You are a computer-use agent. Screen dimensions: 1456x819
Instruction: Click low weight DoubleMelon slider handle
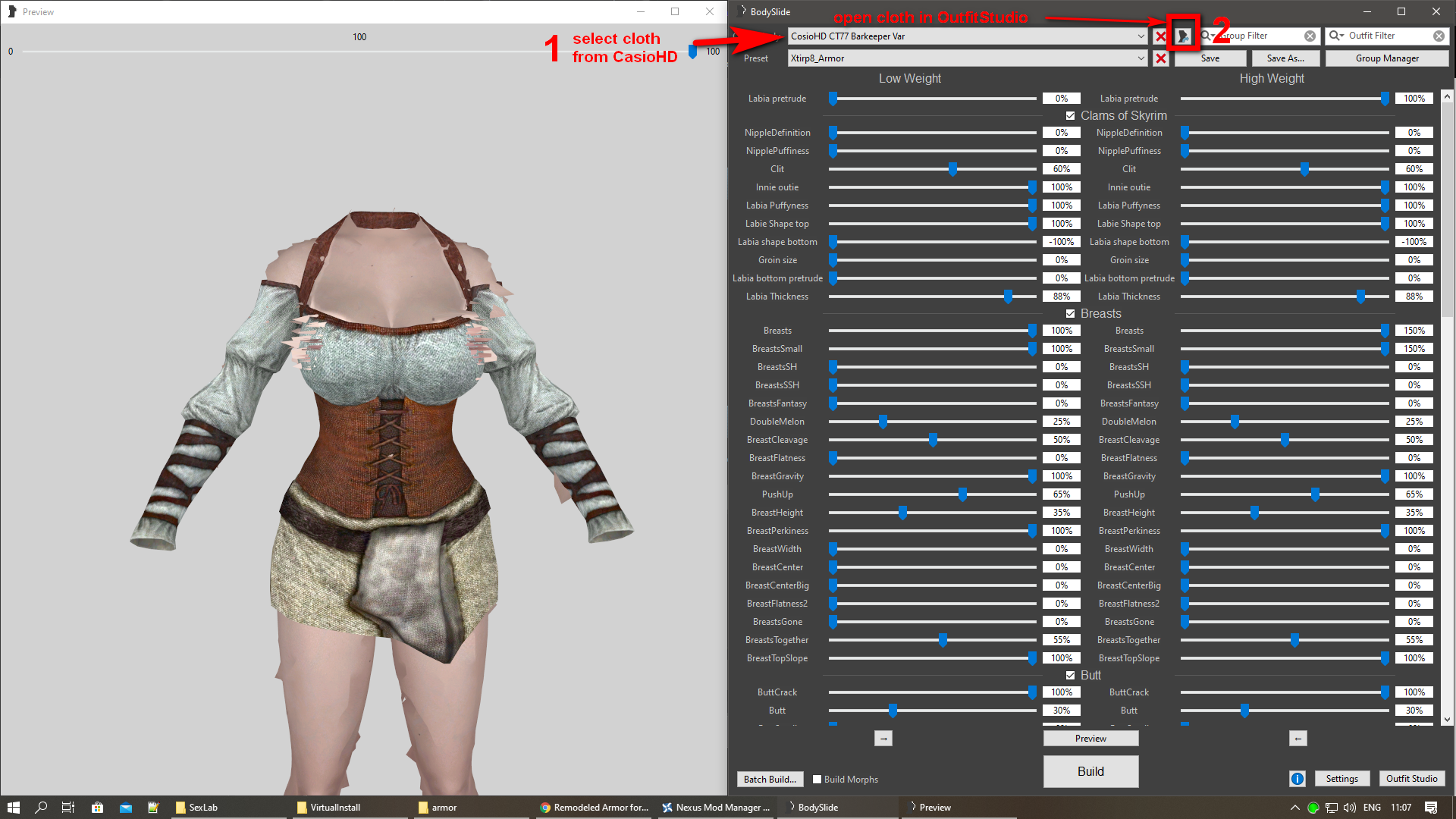883,422
